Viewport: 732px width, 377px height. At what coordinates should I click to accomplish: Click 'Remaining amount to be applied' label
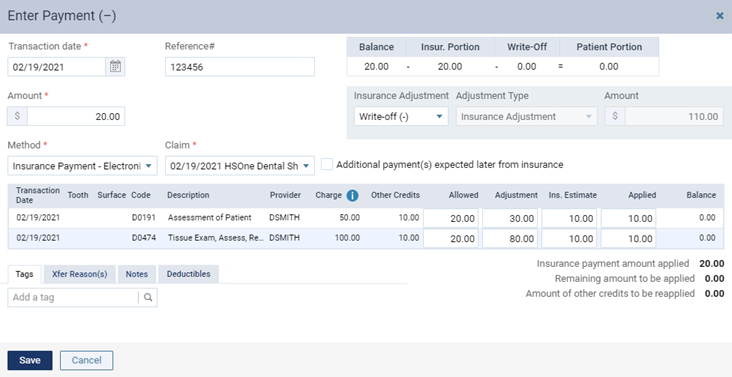click(x=625, y=279)
